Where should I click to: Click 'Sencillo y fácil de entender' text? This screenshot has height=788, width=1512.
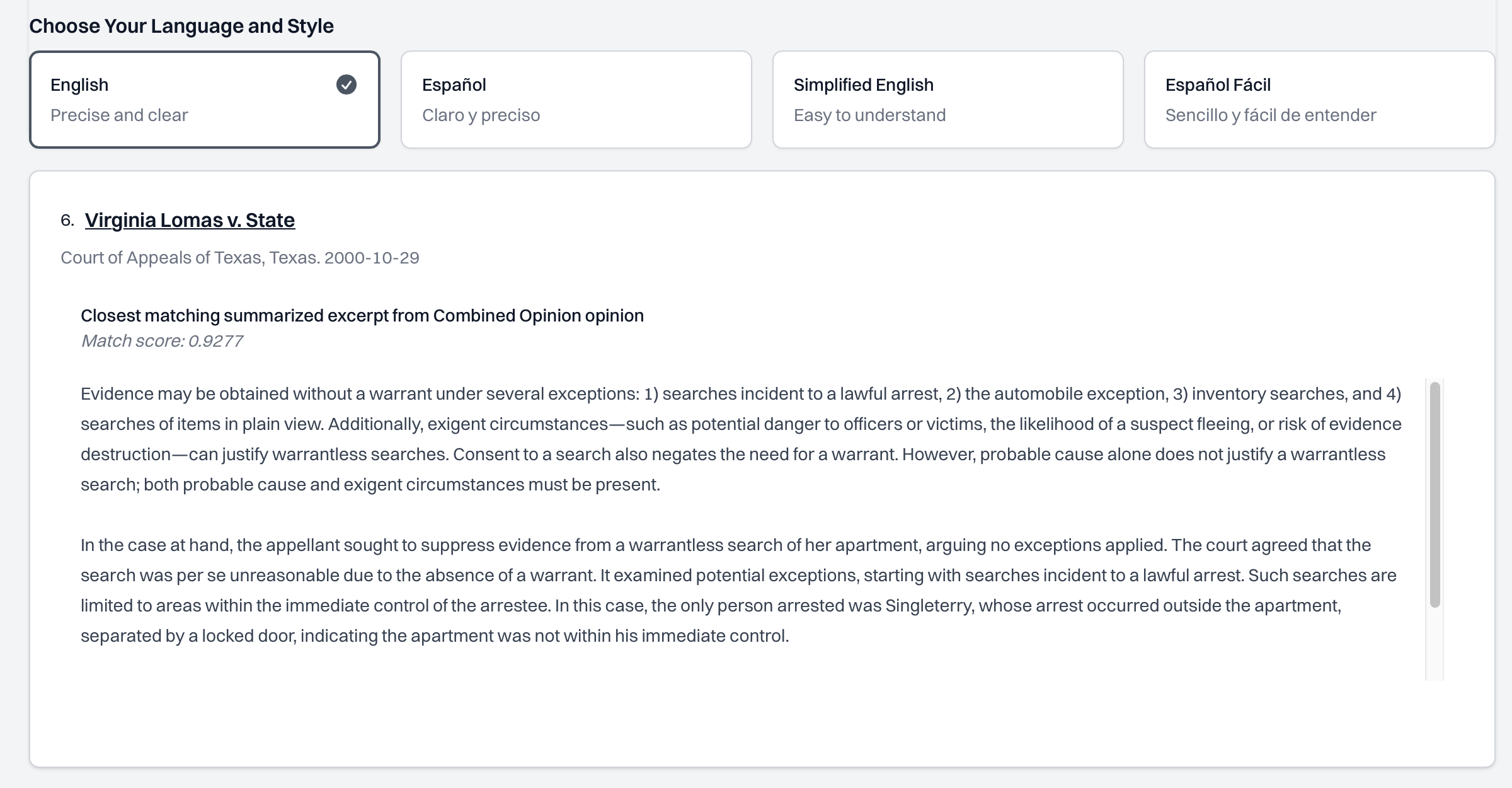[1271, 115]
